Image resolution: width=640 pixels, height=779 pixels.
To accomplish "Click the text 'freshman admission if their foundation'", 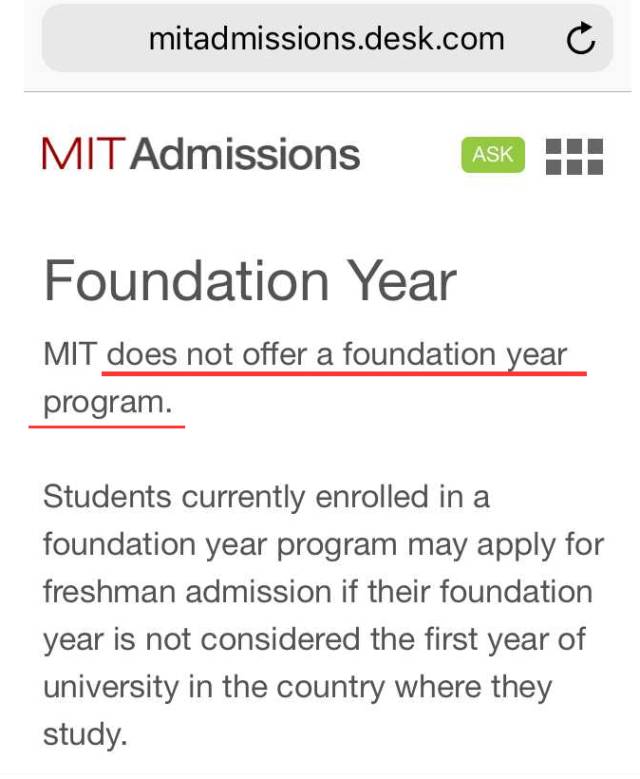I will point(317,591).
